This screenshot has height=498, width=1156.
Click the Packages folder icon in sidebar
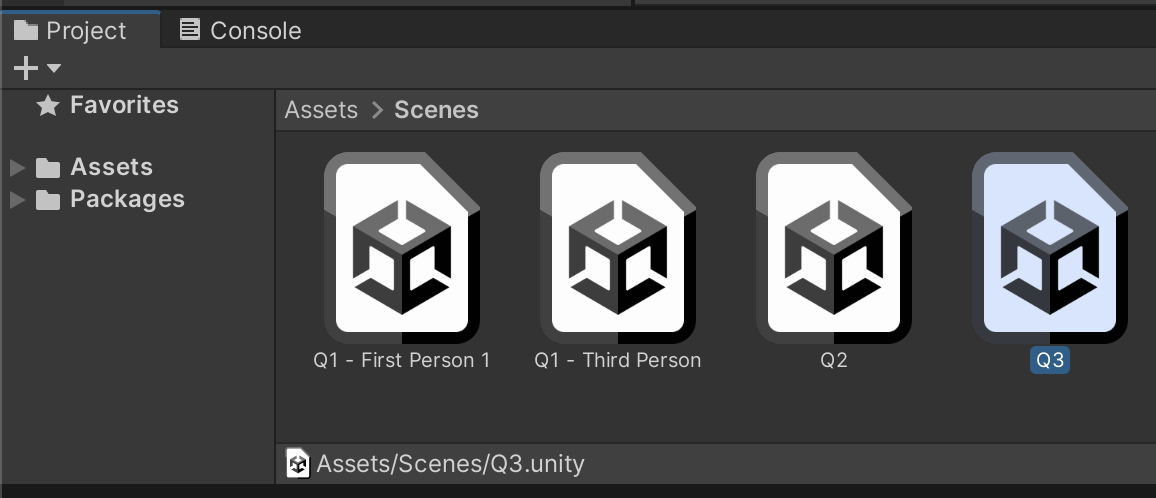[48, 200]
